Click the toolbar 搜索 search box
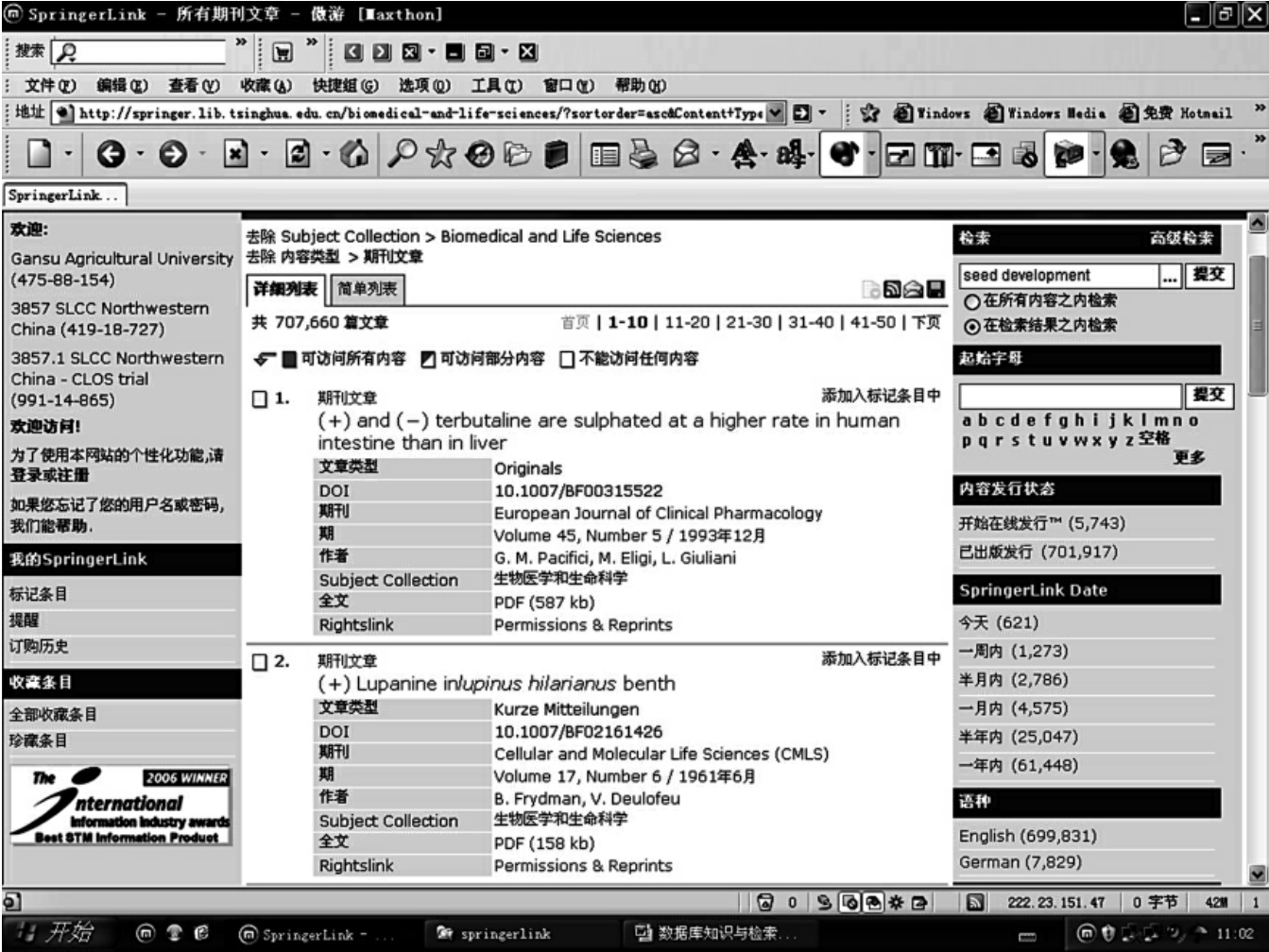Screen dimensions: 1269x952 pyautogui.click(x=139, y=52)
